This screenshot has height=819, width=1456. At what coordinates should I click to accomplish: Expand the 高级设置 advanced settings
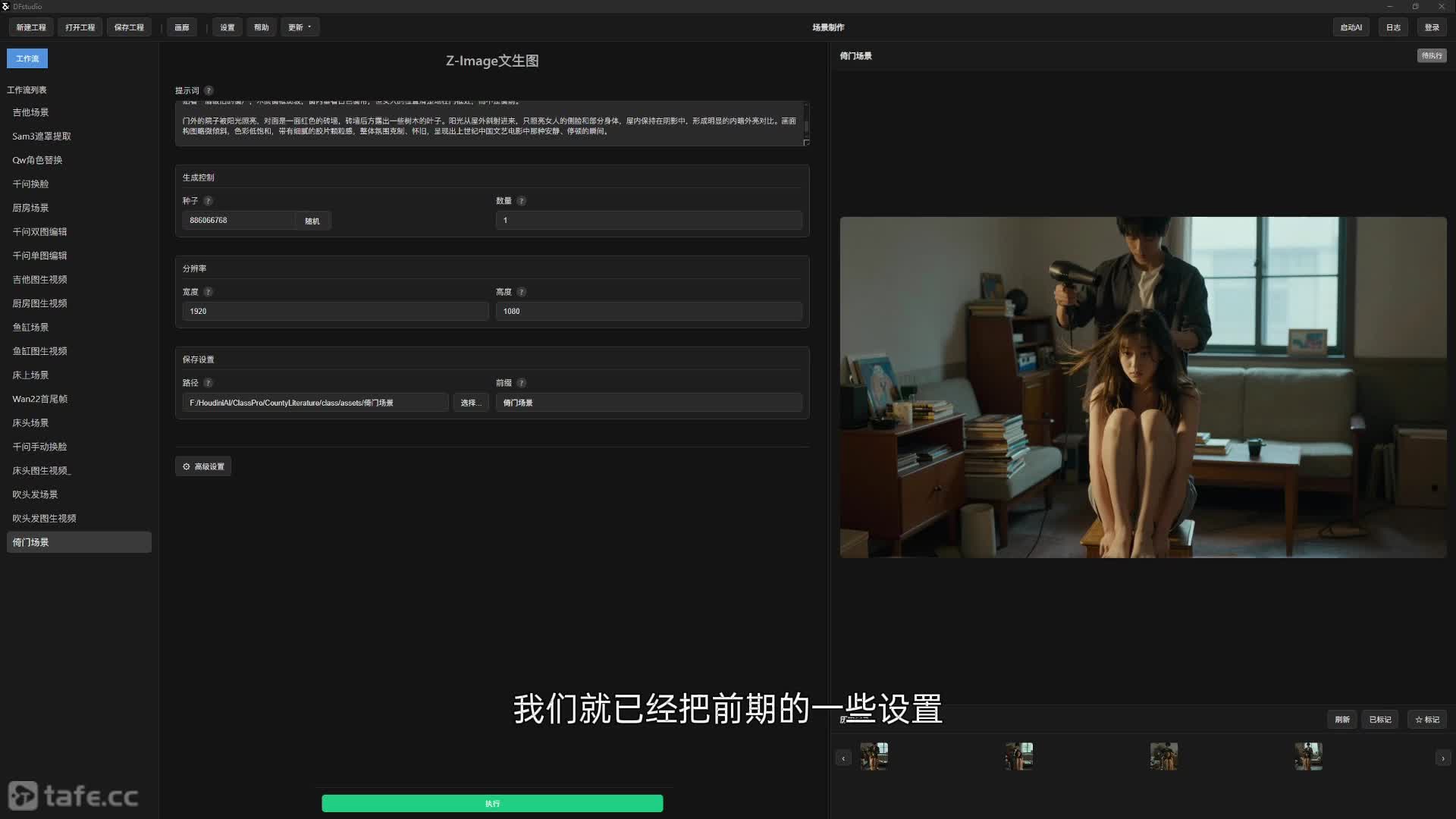[x=203, y=466]
